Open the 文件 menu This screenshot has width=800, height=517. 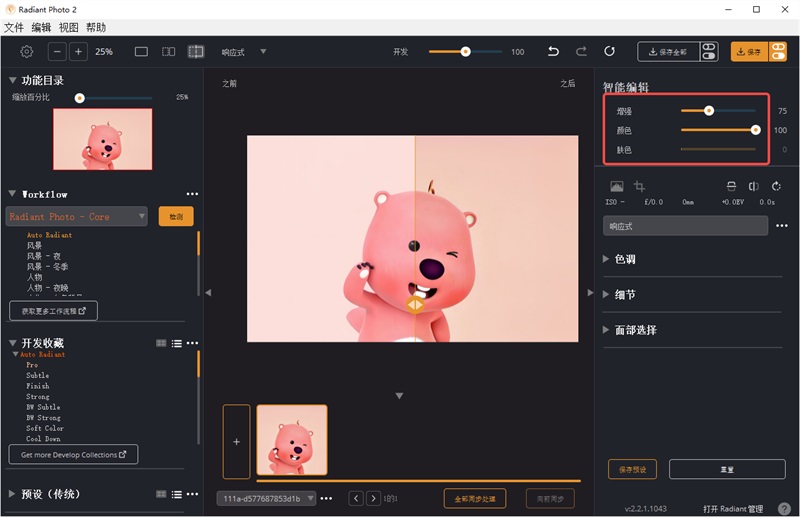click(14, 28)
